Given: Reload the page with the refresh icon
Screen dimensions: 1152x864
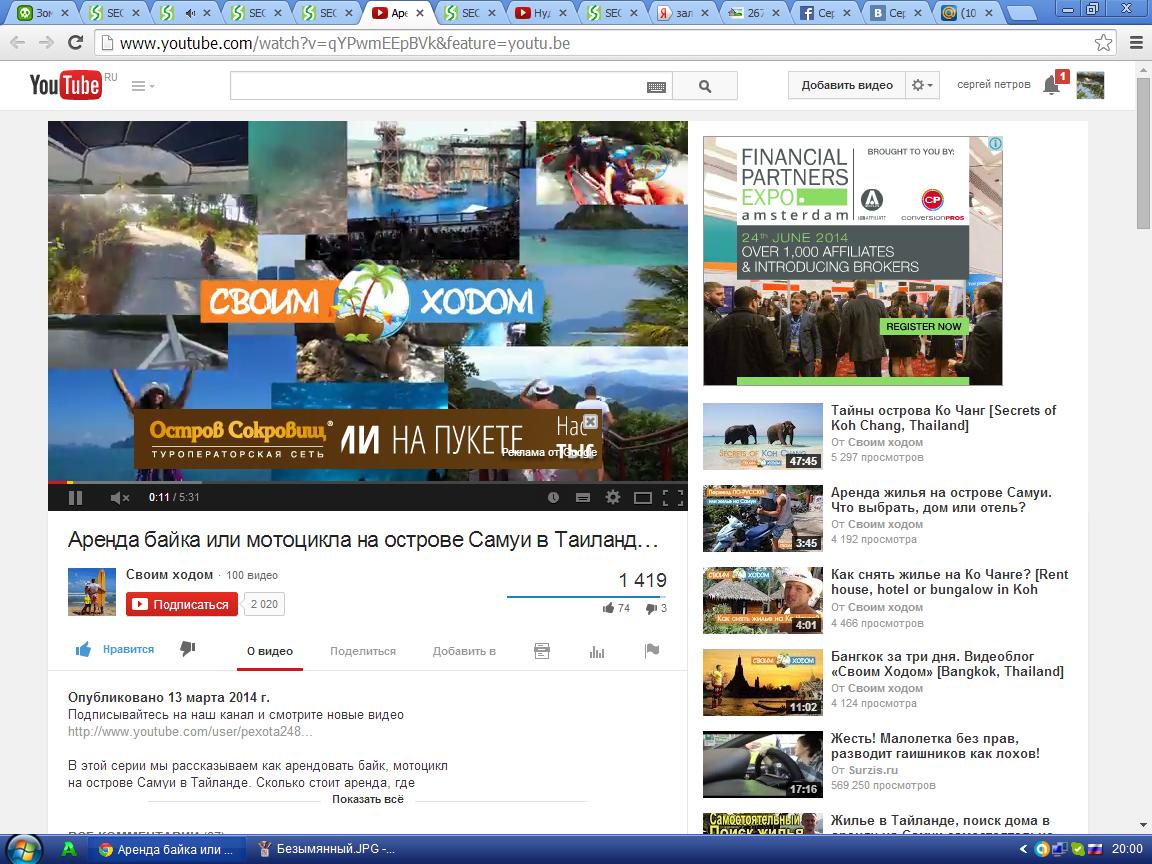Looking at the screenshot, I should 75,43.
